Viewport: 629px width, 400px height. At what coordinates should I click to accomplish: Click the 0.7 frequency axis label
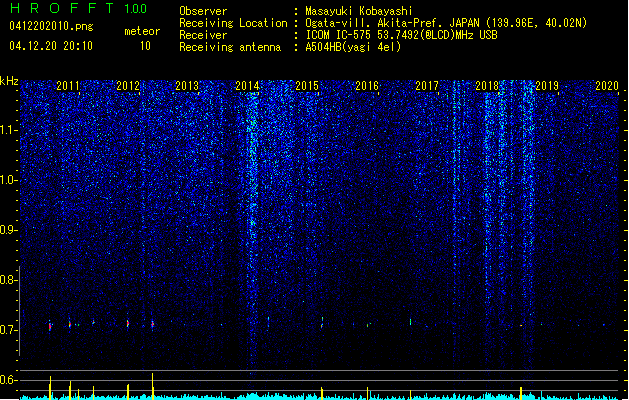pos(8,330)
